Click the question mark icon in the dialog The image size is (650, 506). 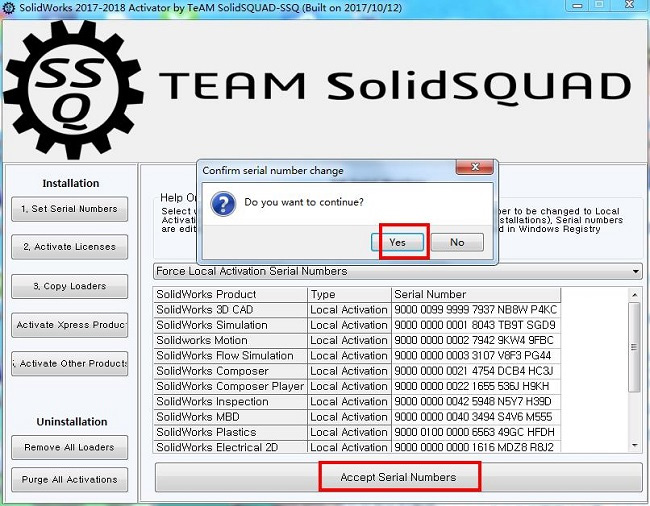pos(223,204)
